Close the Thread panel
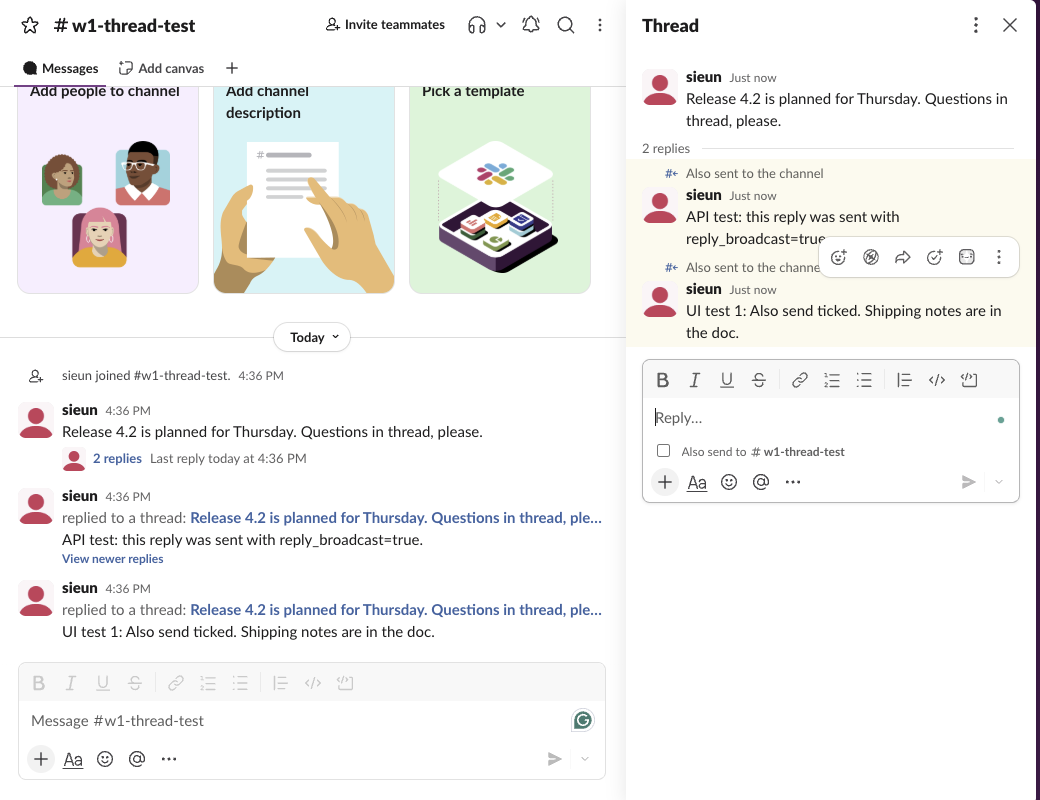The height and width of the screenshot is (800, 1040). tap(1009, 25)
